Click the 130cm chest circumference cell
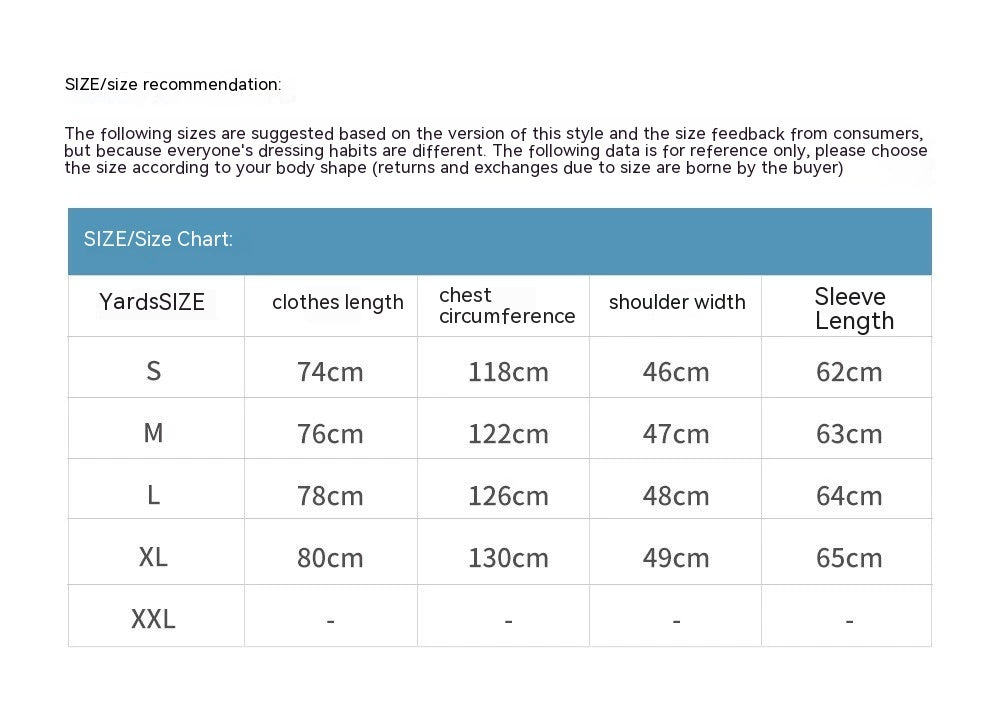This screenshot has height=708, width=1000. tap(508, 558)
